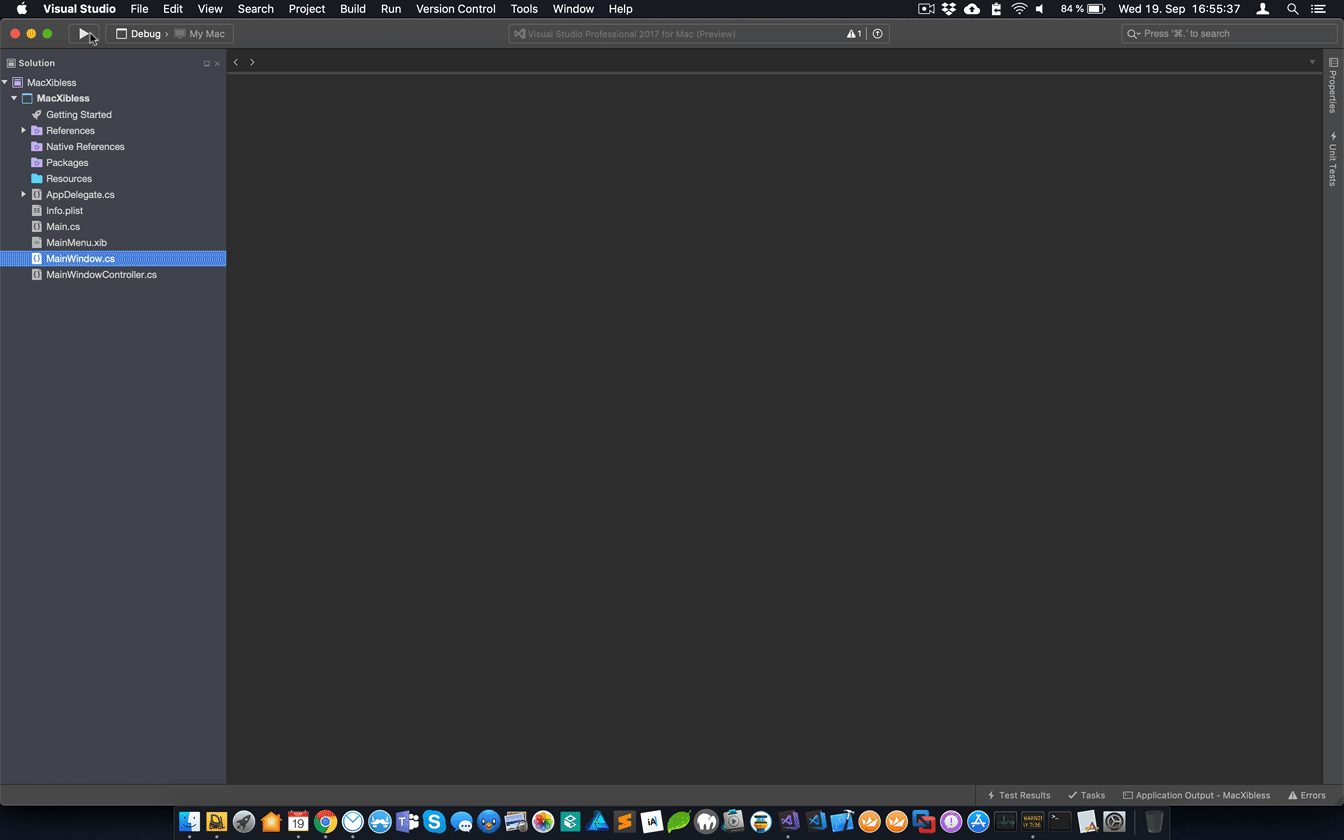The height and width of the screenshot is (840, 1344).
Task: Open Calendar from the Dock
Action: tap(298, 821)
